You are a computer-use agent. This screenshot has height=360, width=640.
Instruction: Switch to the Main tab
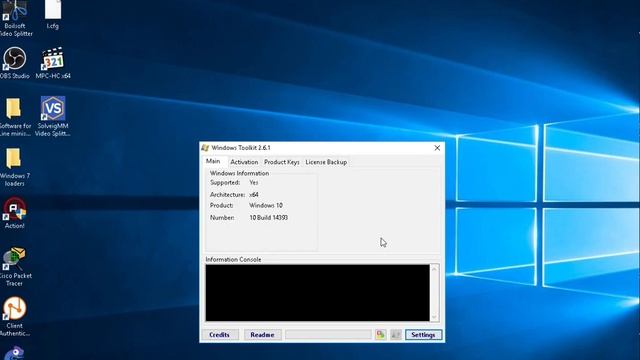[x=213, y=161]
